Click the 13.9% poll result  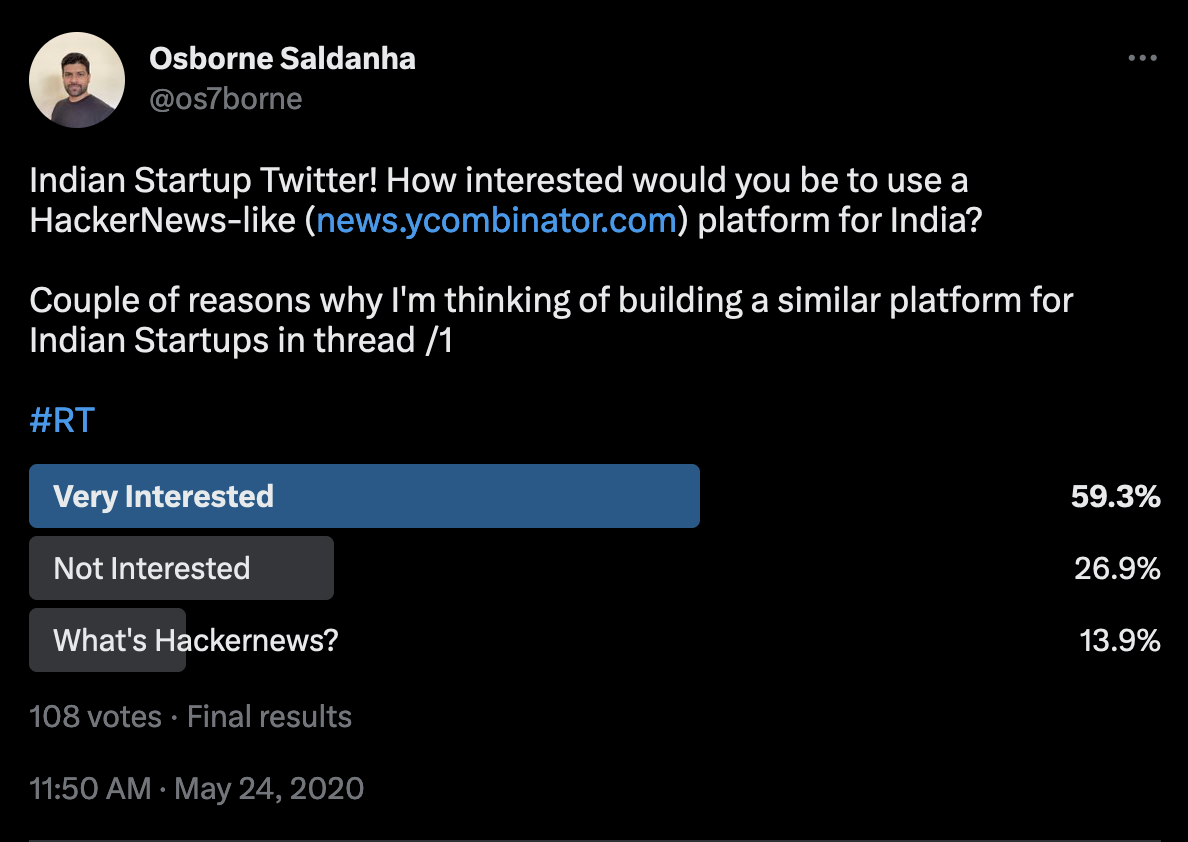click(x=1119, y=641)
